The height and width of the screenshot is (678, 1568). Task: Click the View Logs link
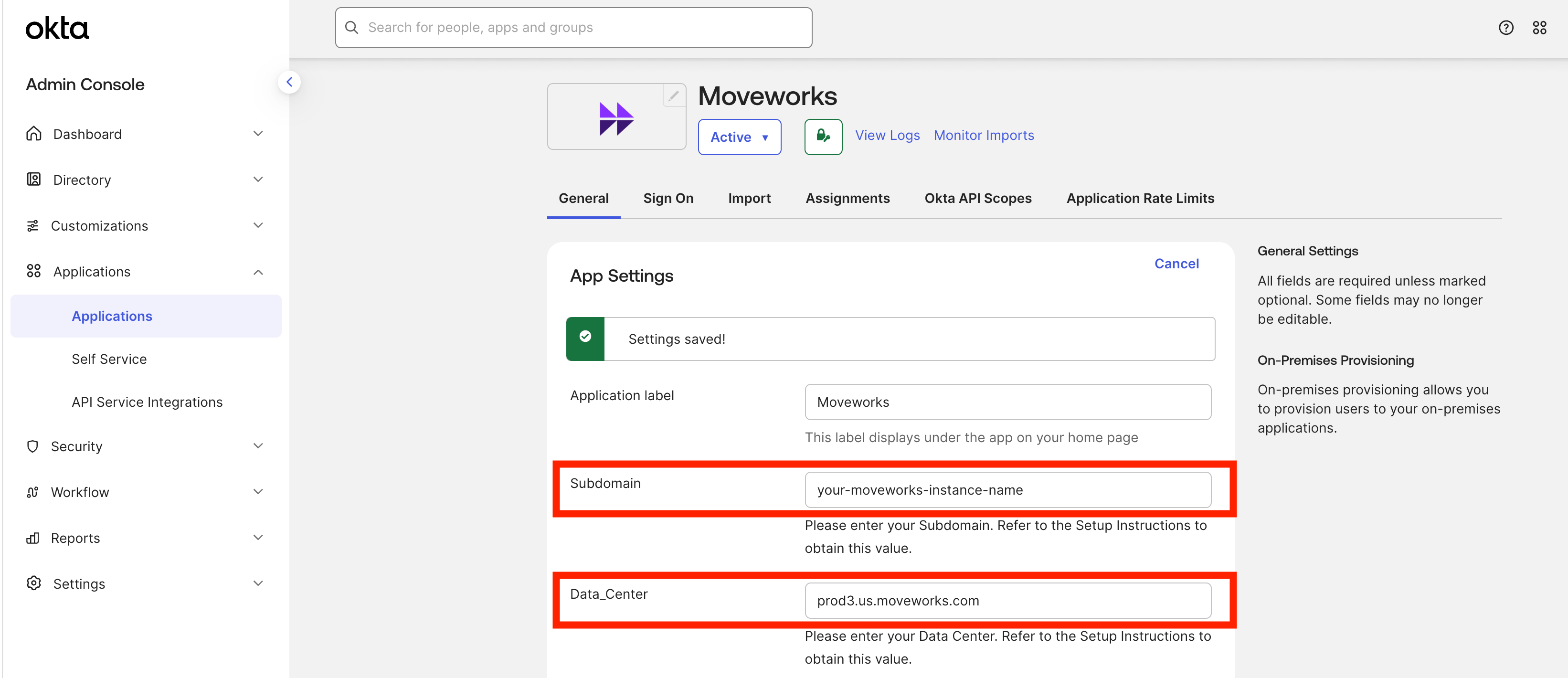887,135
